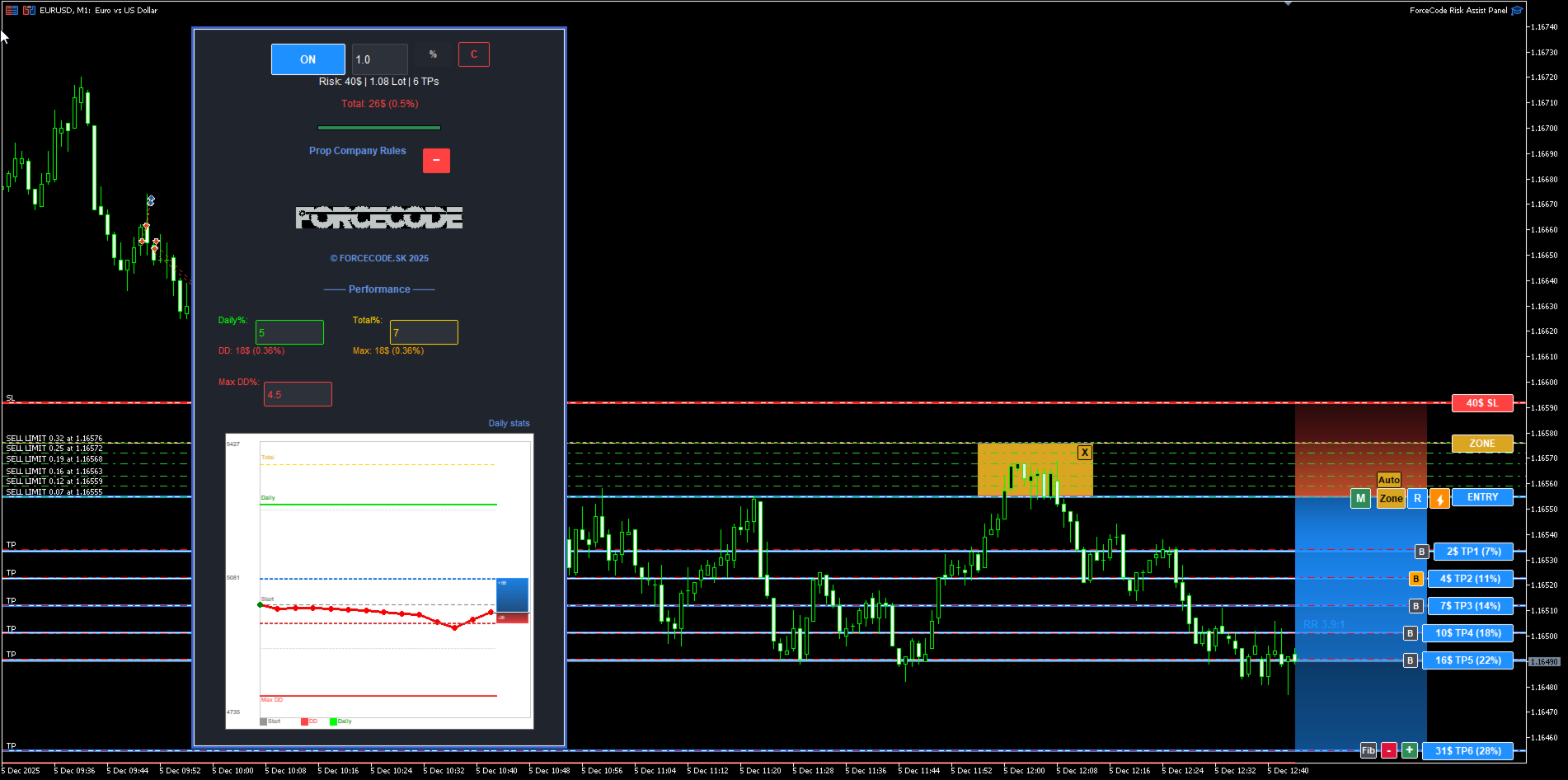
Task: Click the Total: 26$ (0.5%) text
Action: click(x=380, y=104)
